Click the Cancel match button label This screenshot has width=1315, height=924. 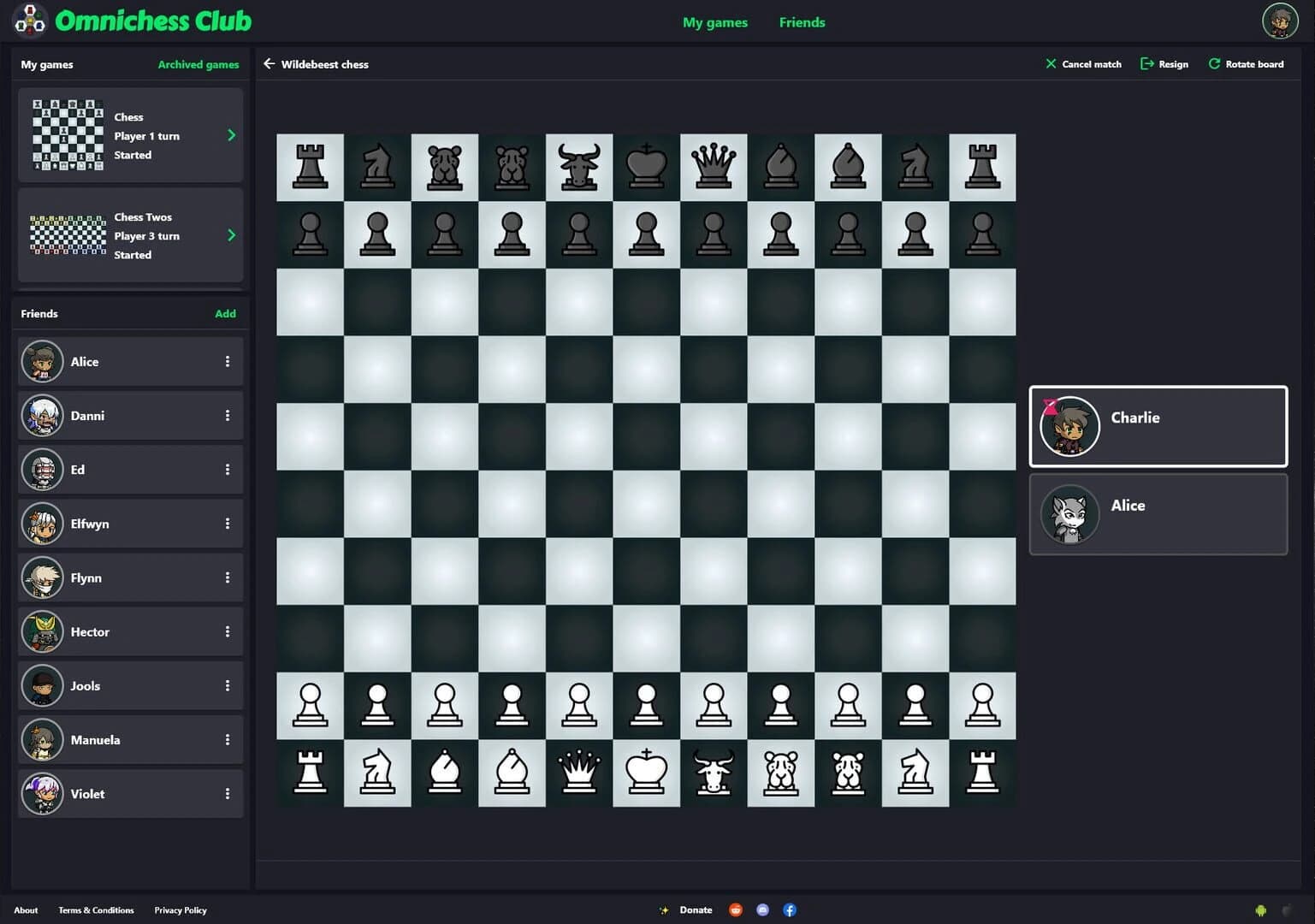tap(1092, 64)
